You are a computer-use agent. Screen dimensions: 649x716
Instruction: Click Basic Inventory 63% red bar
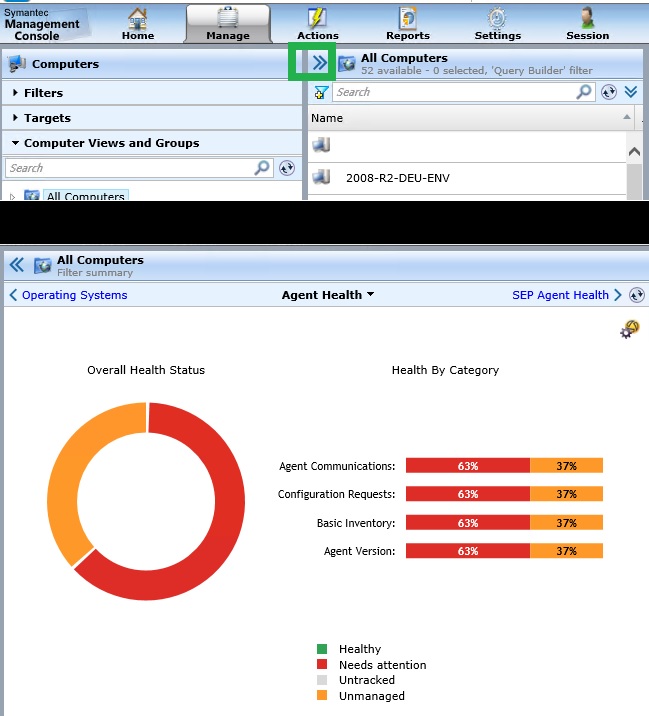[468, 522]
